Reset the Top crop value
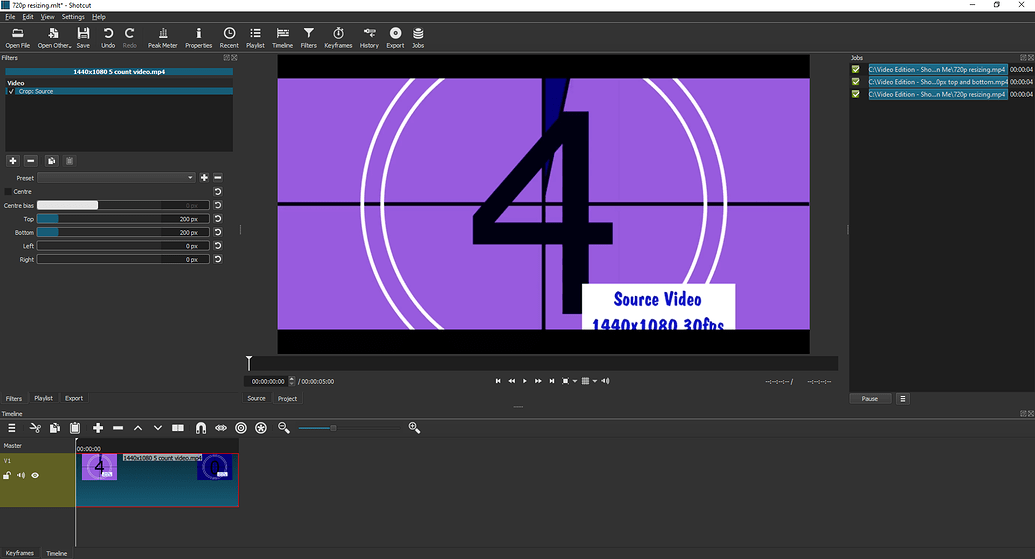 click(218, 218)
